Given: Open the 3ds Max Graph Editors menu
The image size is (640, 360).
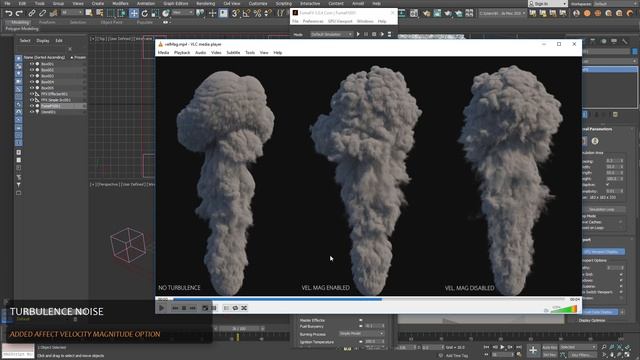Looking at the screenshot, I should click(x=176, y=3).
